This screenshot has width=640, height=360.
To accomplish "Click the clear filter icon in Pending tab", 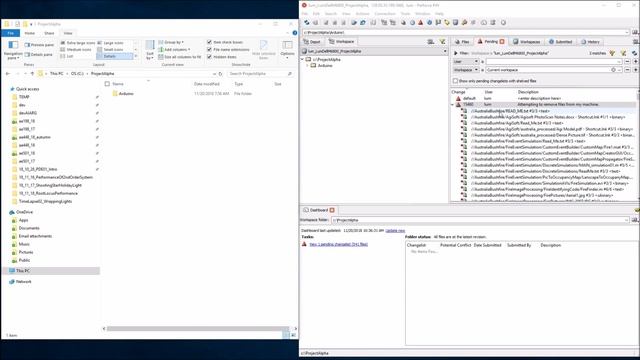I will [623, 53].
